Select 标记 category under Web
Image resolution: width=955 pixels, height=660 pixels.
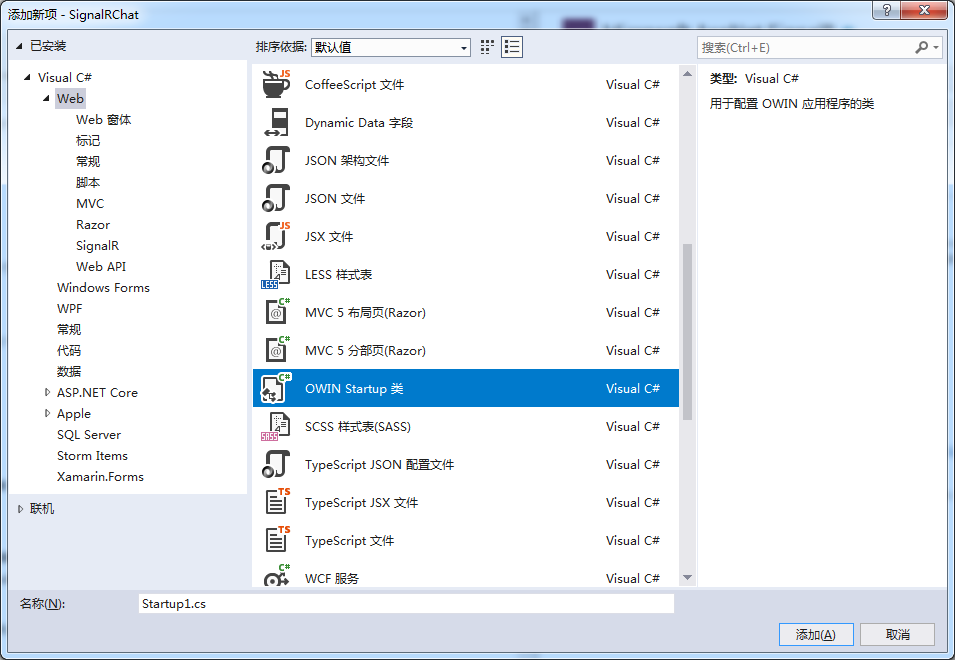88,141
